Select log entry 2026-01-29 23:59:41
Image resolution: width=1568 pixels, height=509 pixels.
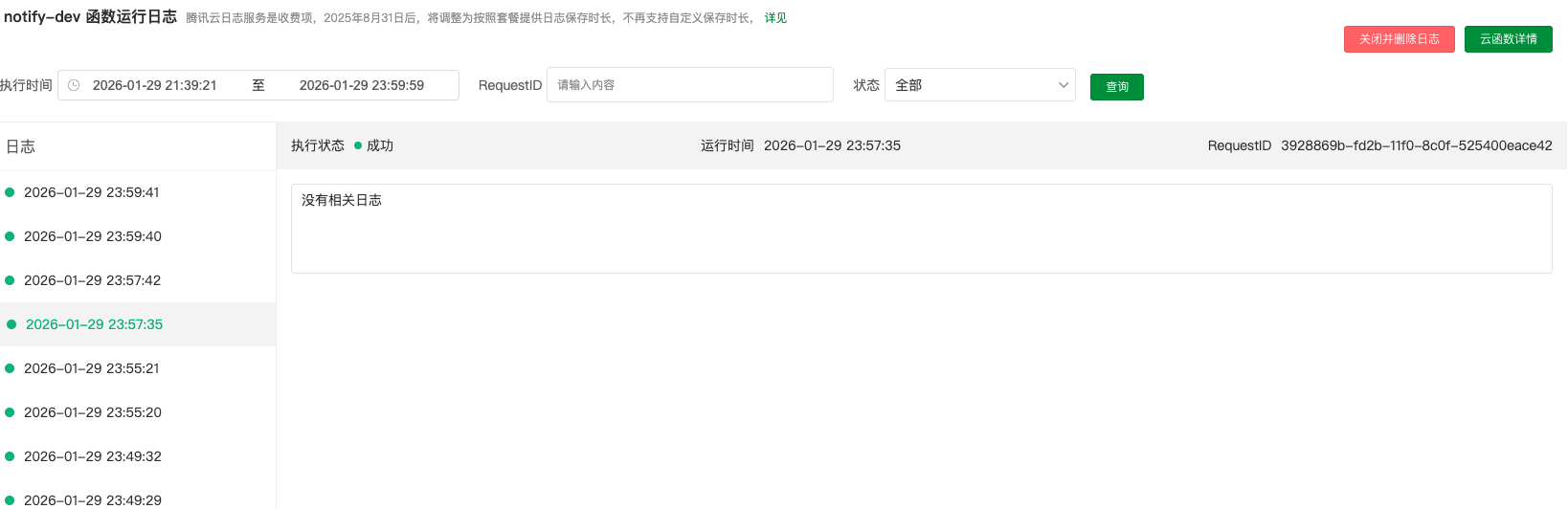(x=92, y=192)
